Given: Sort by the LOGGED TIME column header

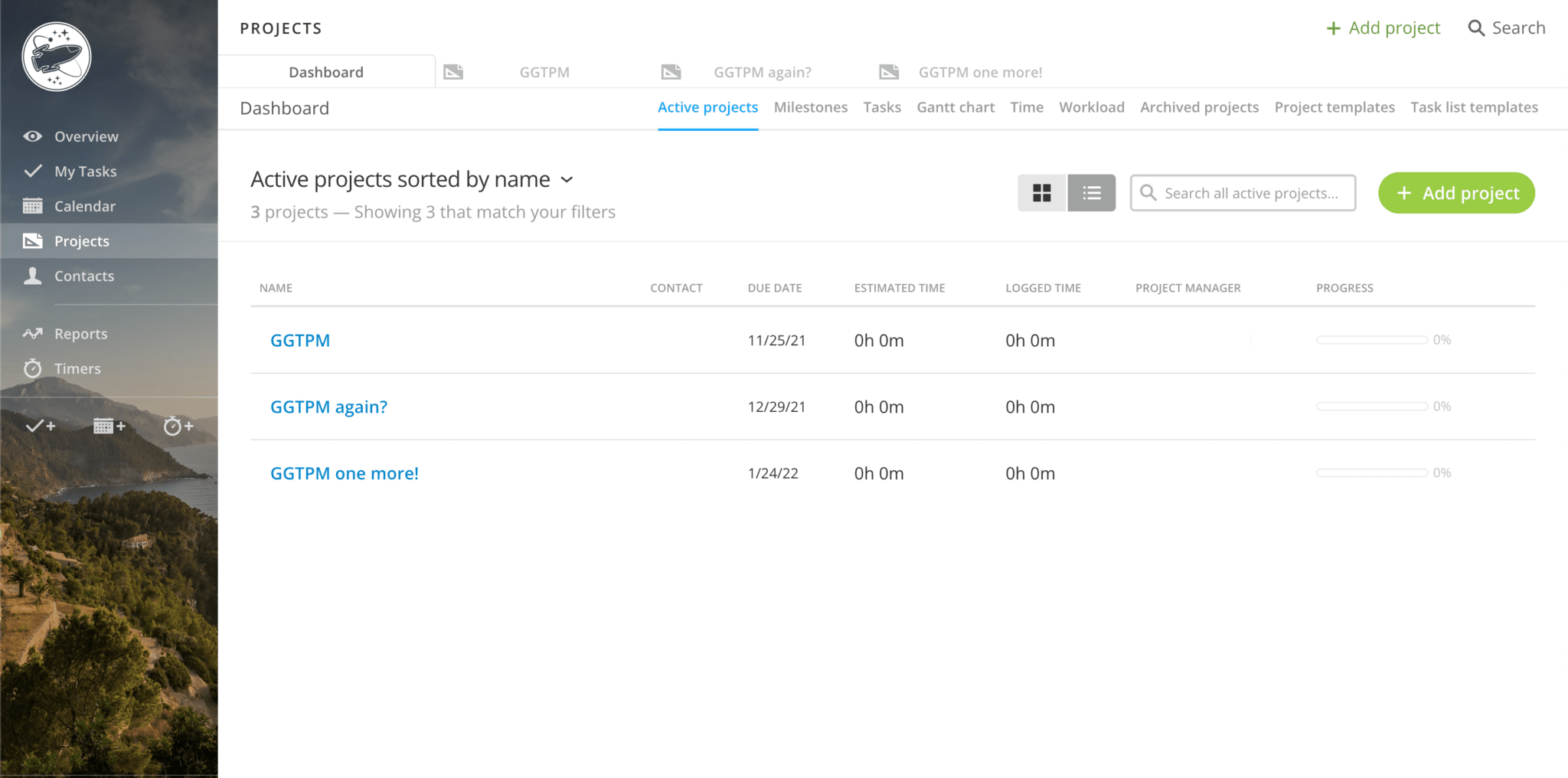Looking at the screenshot, I should (x=1043, y=288).
